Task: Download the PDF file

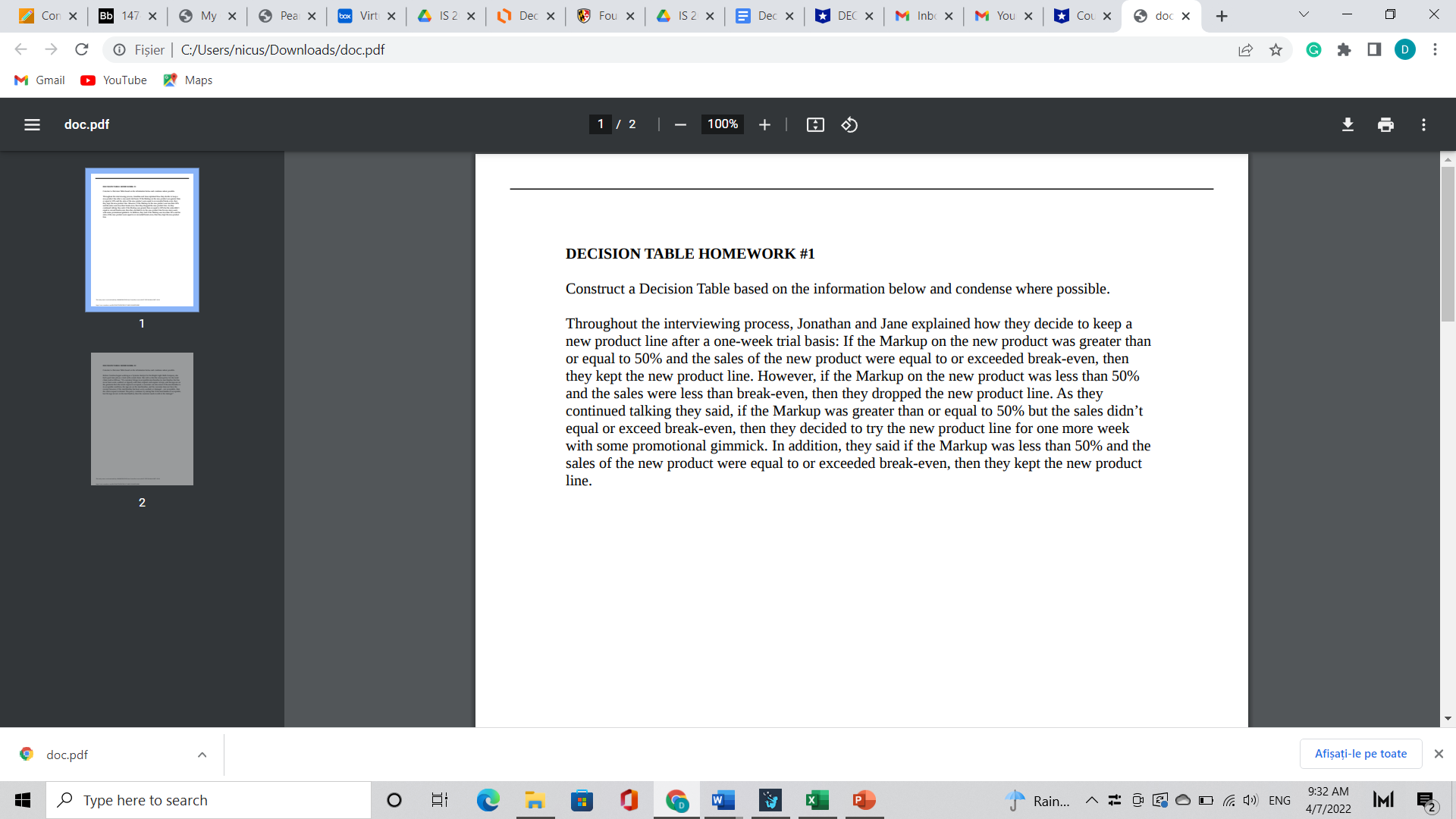Action: (x=1348, y=124)
